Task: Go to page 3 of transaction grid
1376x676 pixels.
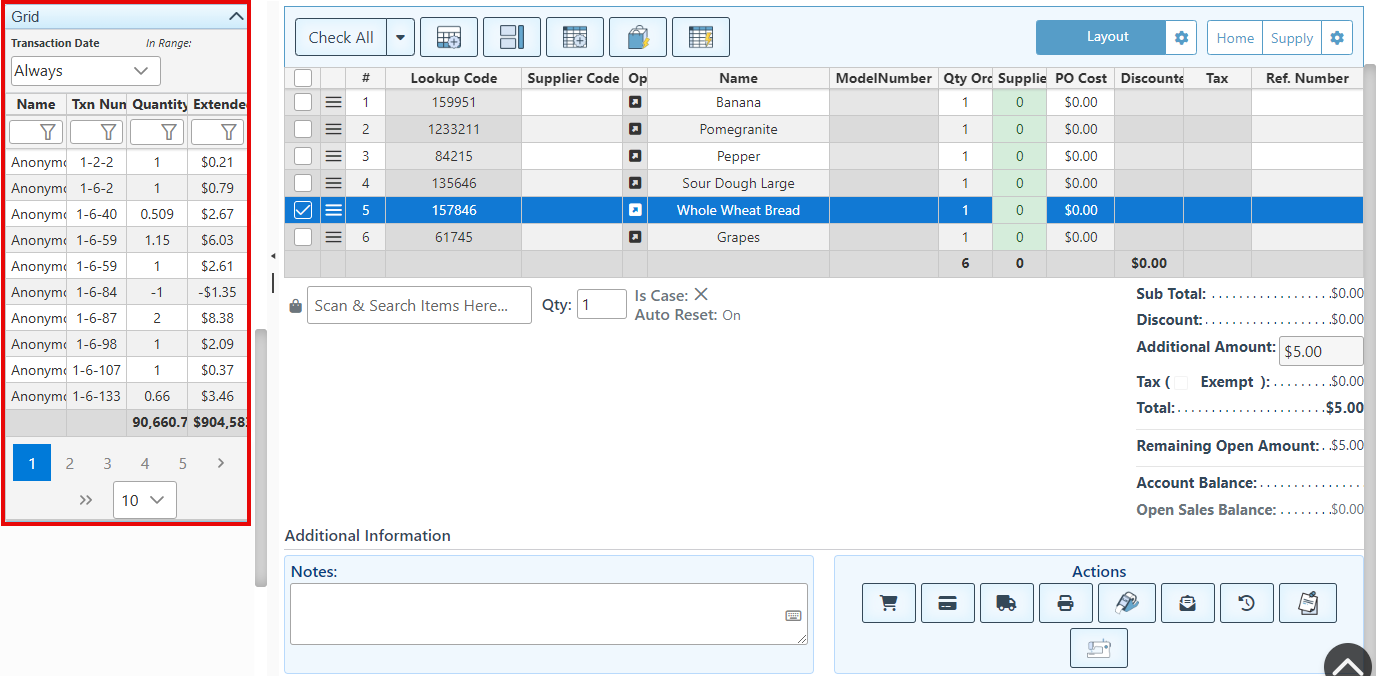Action: coord(107,463)
